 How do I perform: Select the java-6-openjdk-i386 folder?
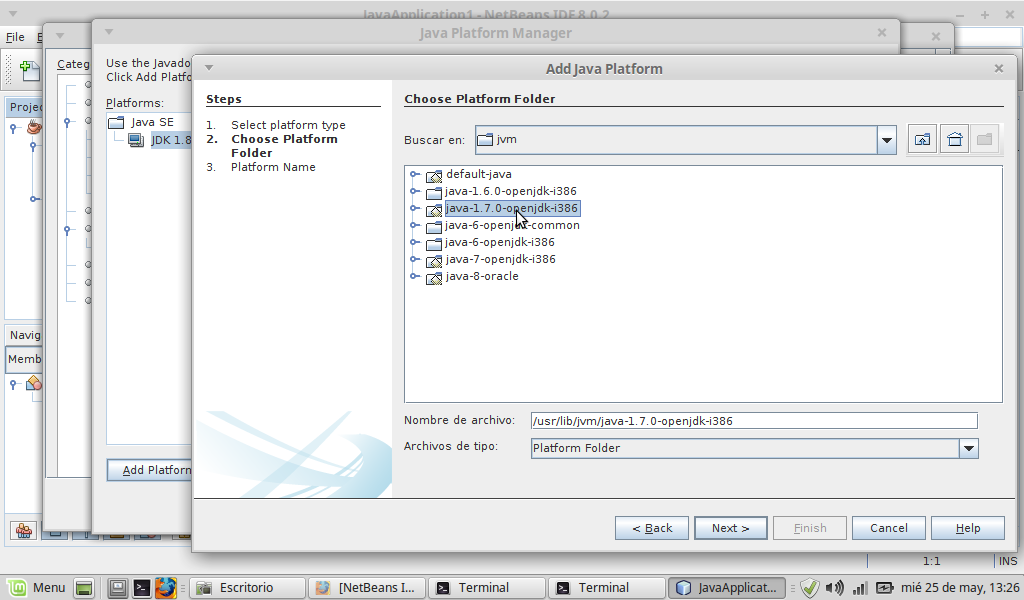point(499,242)
